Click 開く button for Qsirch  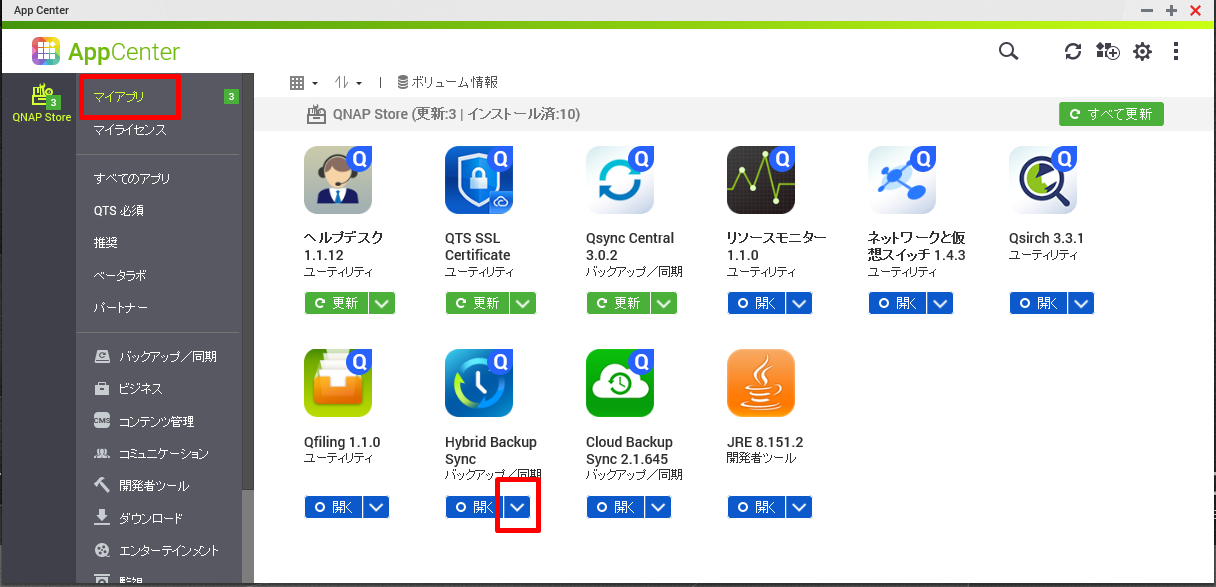point(1038,303)
